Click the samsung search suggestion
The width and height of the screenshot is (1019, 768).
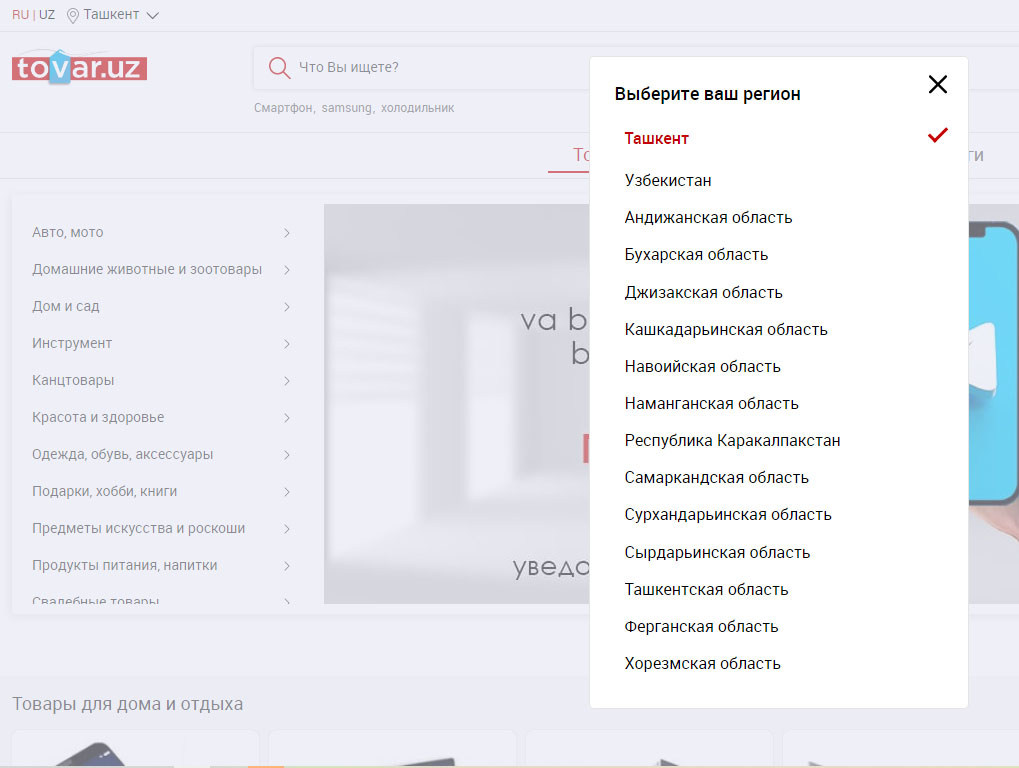pyautogui.click(x=347, y=108)
